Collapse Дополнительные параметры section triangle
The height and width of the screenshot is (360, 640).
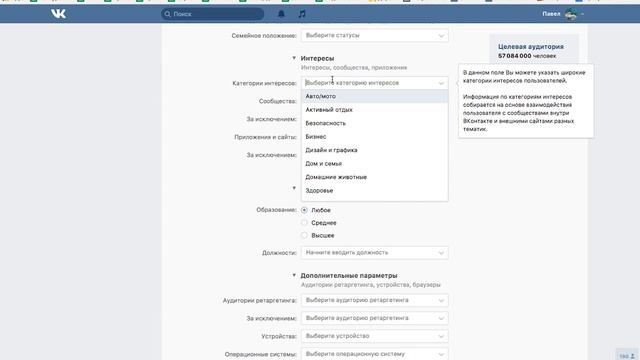[294, 276]
